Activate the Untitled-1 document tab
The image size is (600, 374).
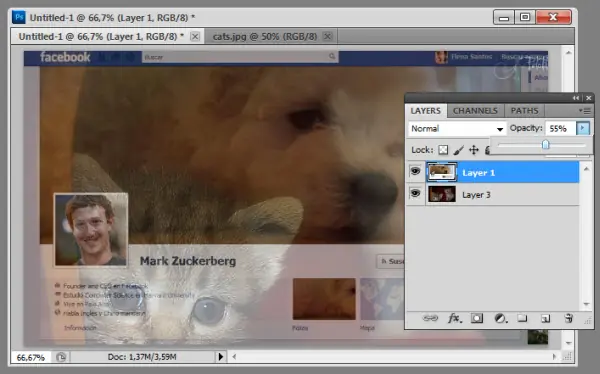coord(101,36)
